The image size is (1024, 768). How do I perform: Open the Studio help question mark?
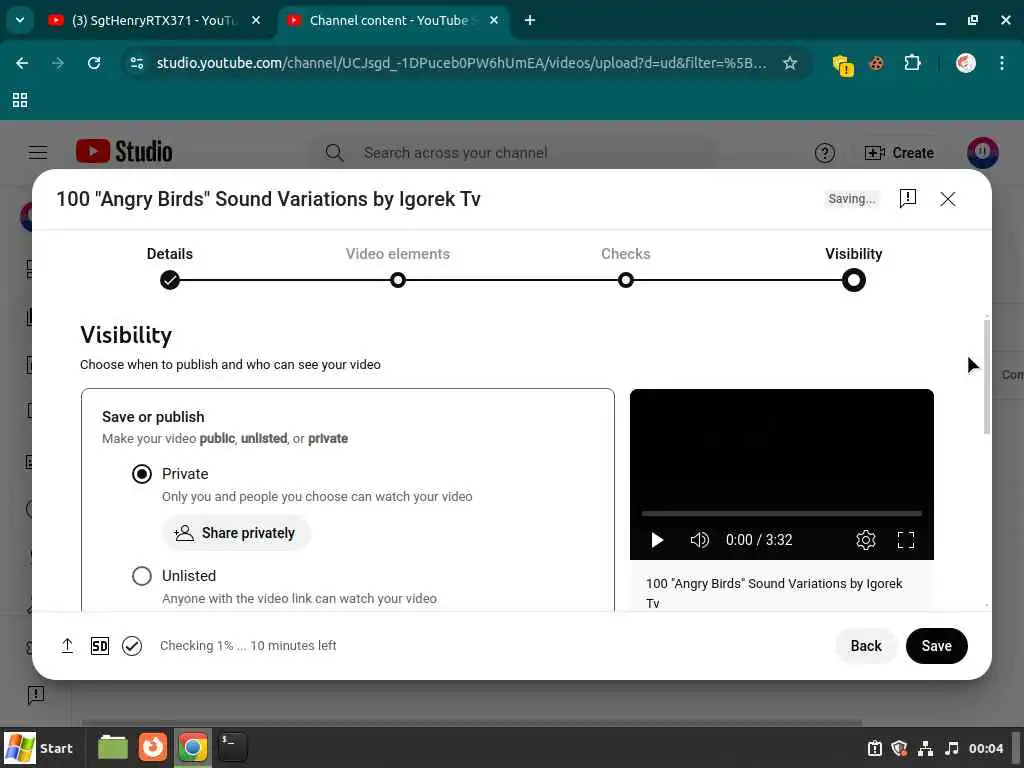click(x=824, y=153)
